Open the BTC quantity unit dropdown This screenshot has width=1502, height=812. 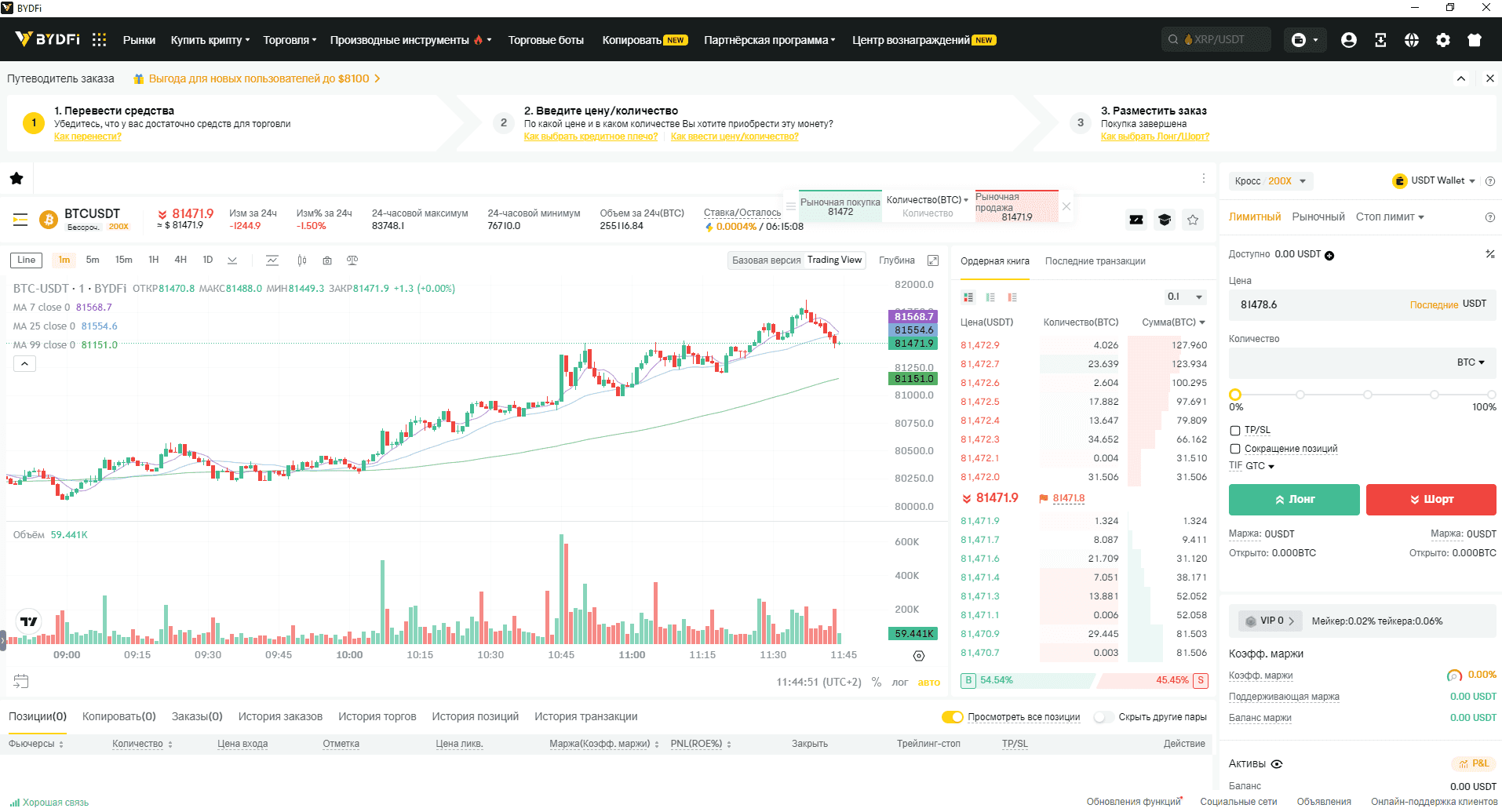coord(1471,362)
